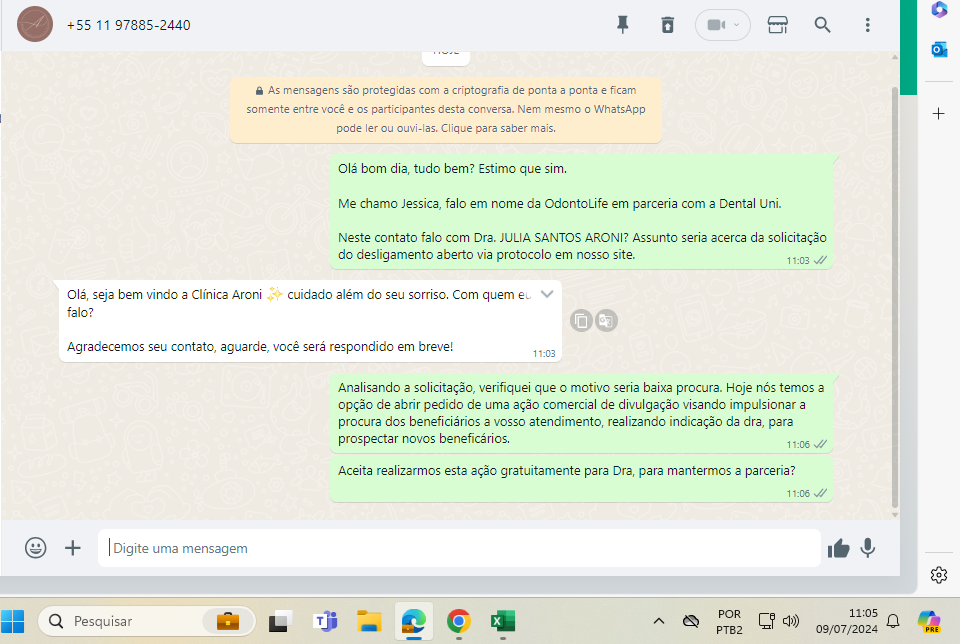
Task: Open the three-dot chat menu
Action: [867, 25]
